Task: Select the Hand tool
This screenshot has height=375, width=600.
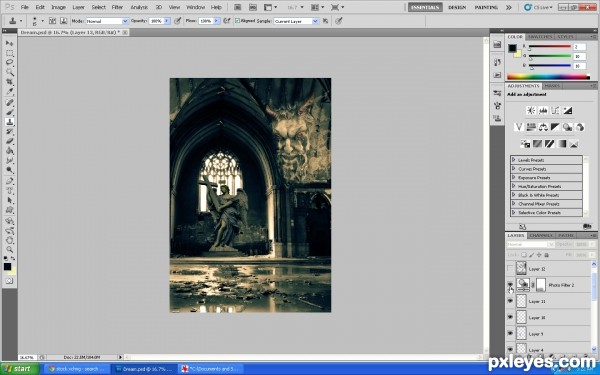Action: (10, 240)
